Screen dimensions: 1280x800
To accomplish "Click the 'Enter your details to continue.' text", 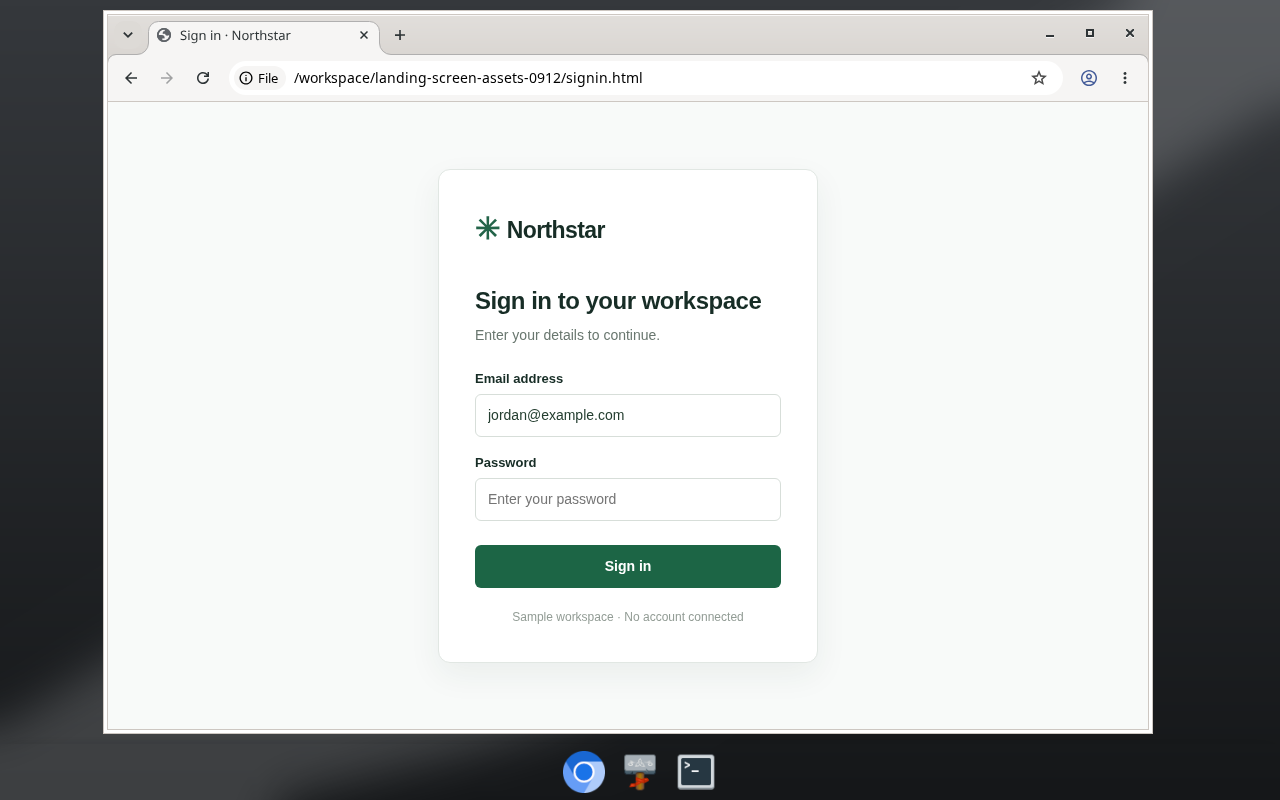I will coord(567,335).
